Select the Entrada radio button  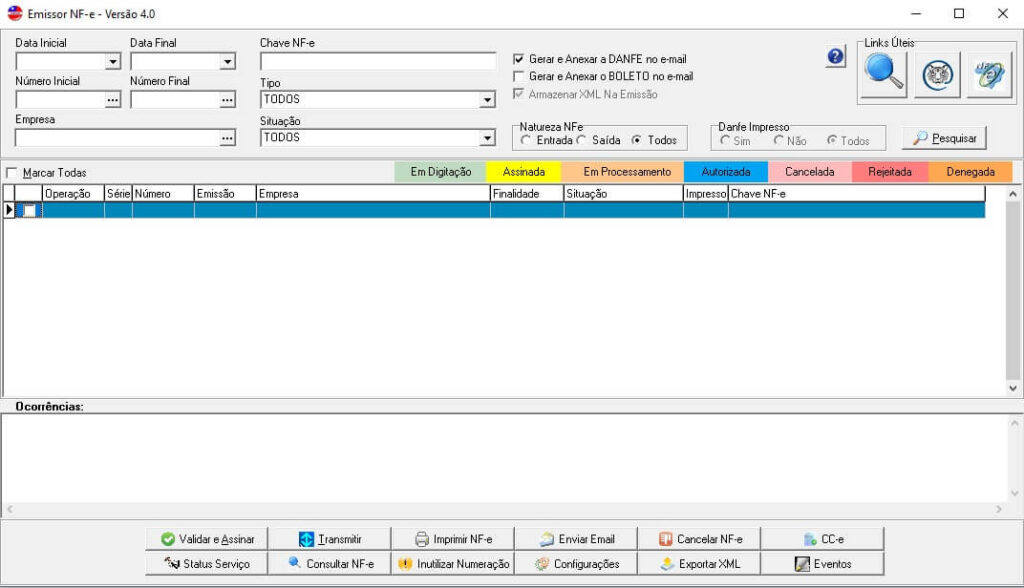point(527,141)
